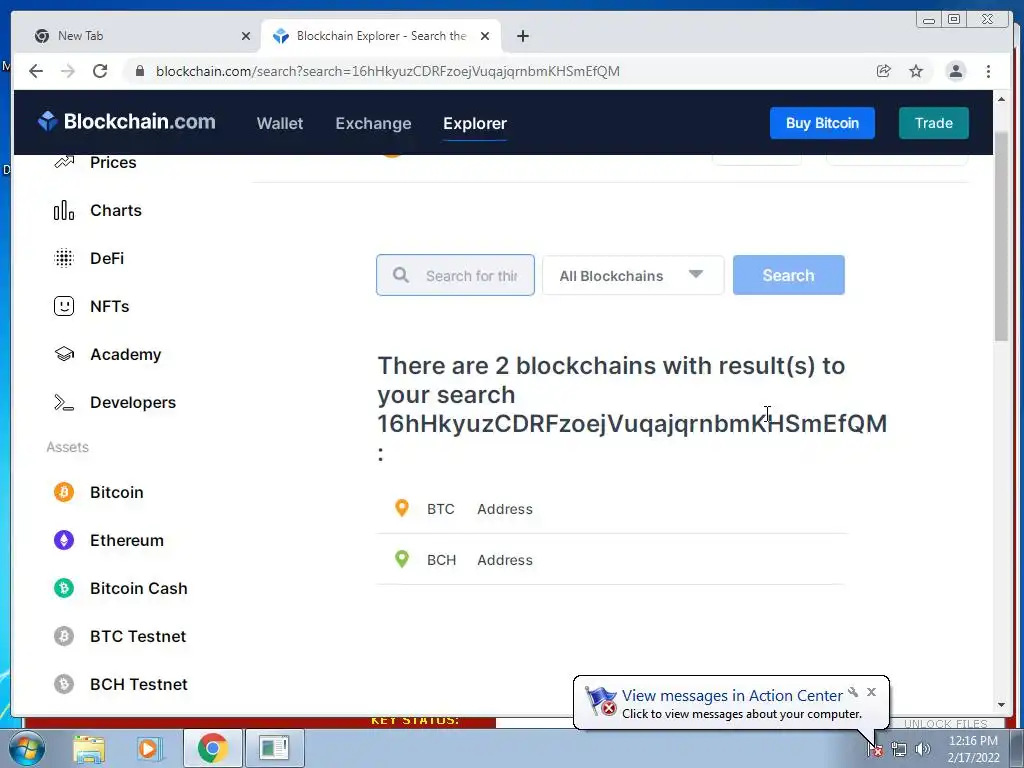The width and height of the screenshot is (1024, 768).
Task: Select the purple Ethereum asset icon
Action: tap(64, 540)
